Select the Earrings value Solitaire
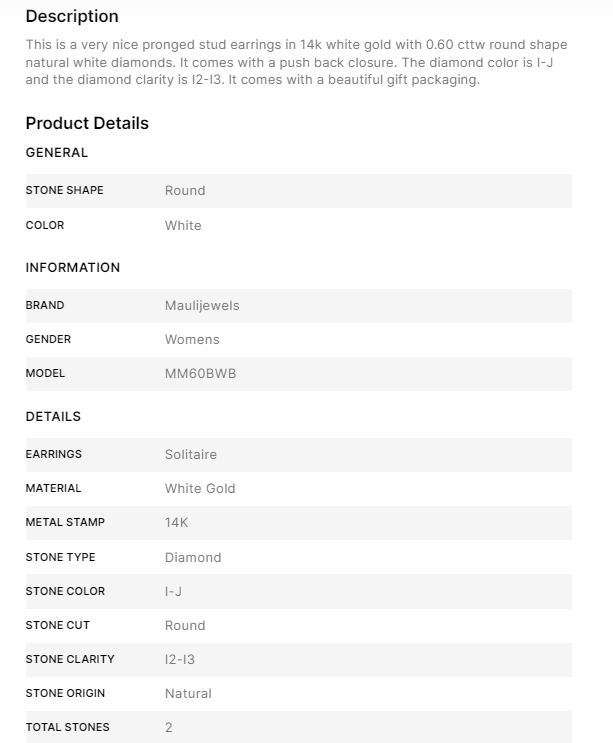Image resolution: width=613 pixels, height=743 pixels. (191, 455)
